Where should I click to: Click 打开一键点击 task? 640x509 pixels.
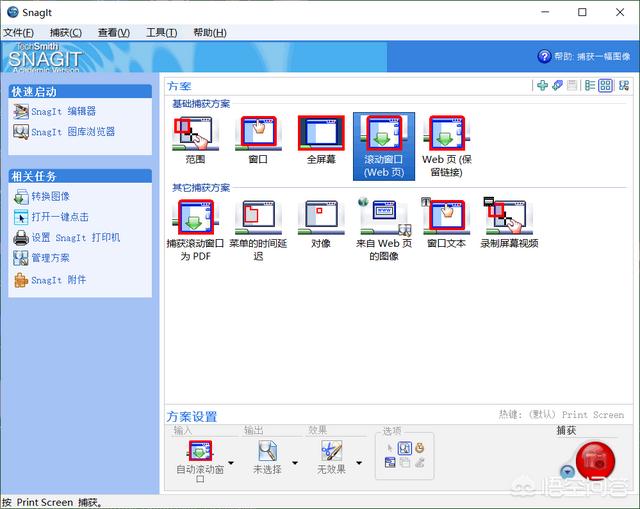tap(60, 217)
